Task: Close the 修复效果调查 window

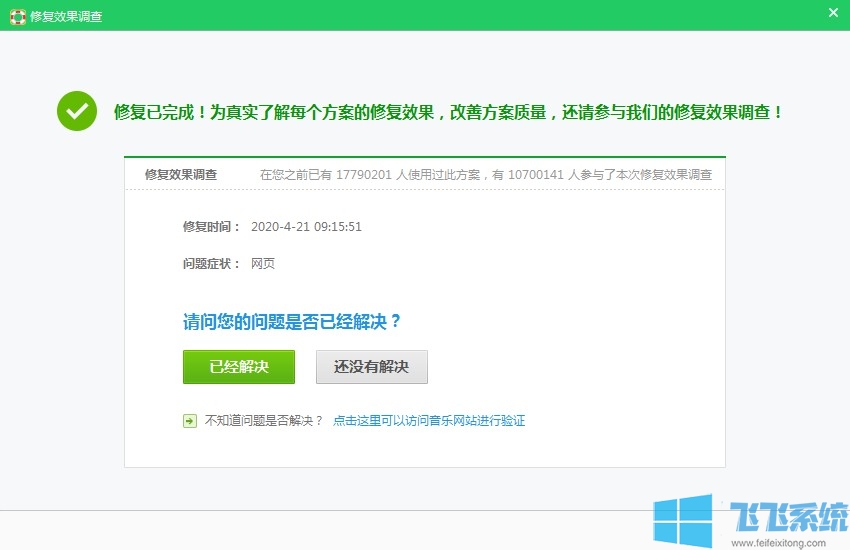Action: coord(833,13)
